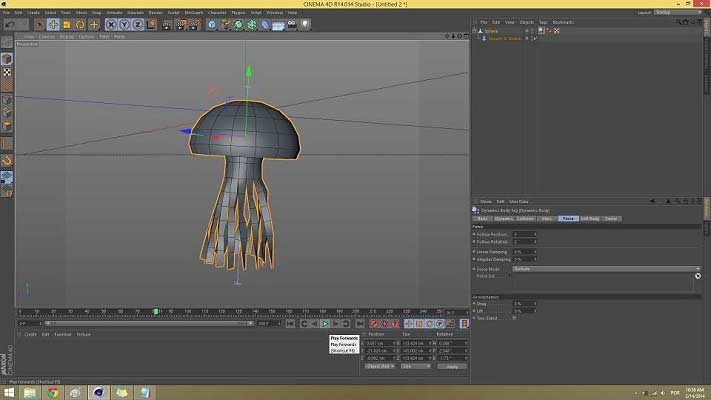Switch to the Soft Body tab
The width and height of the screenshot is (711, 400).
[x=588, y=218]
